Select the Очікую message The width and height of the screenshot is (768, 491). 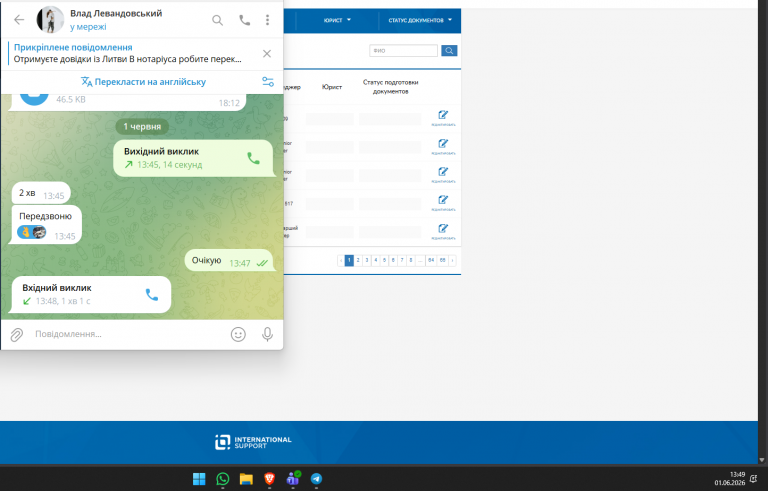point(230,261)
